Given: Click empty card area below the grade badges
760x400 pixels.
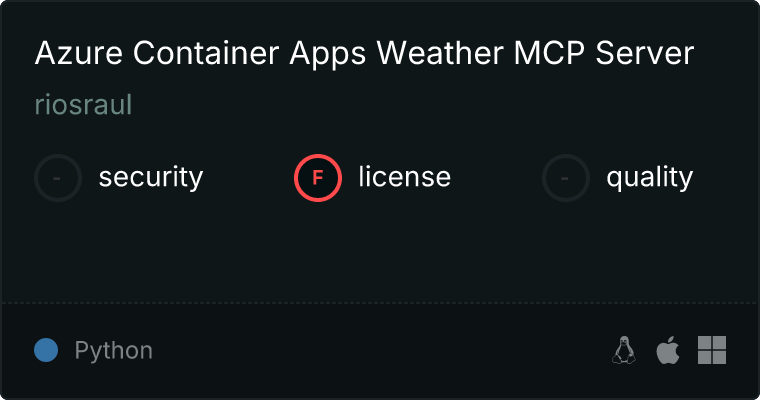Looking at the screenshot, I should click(x=380, y=252).
